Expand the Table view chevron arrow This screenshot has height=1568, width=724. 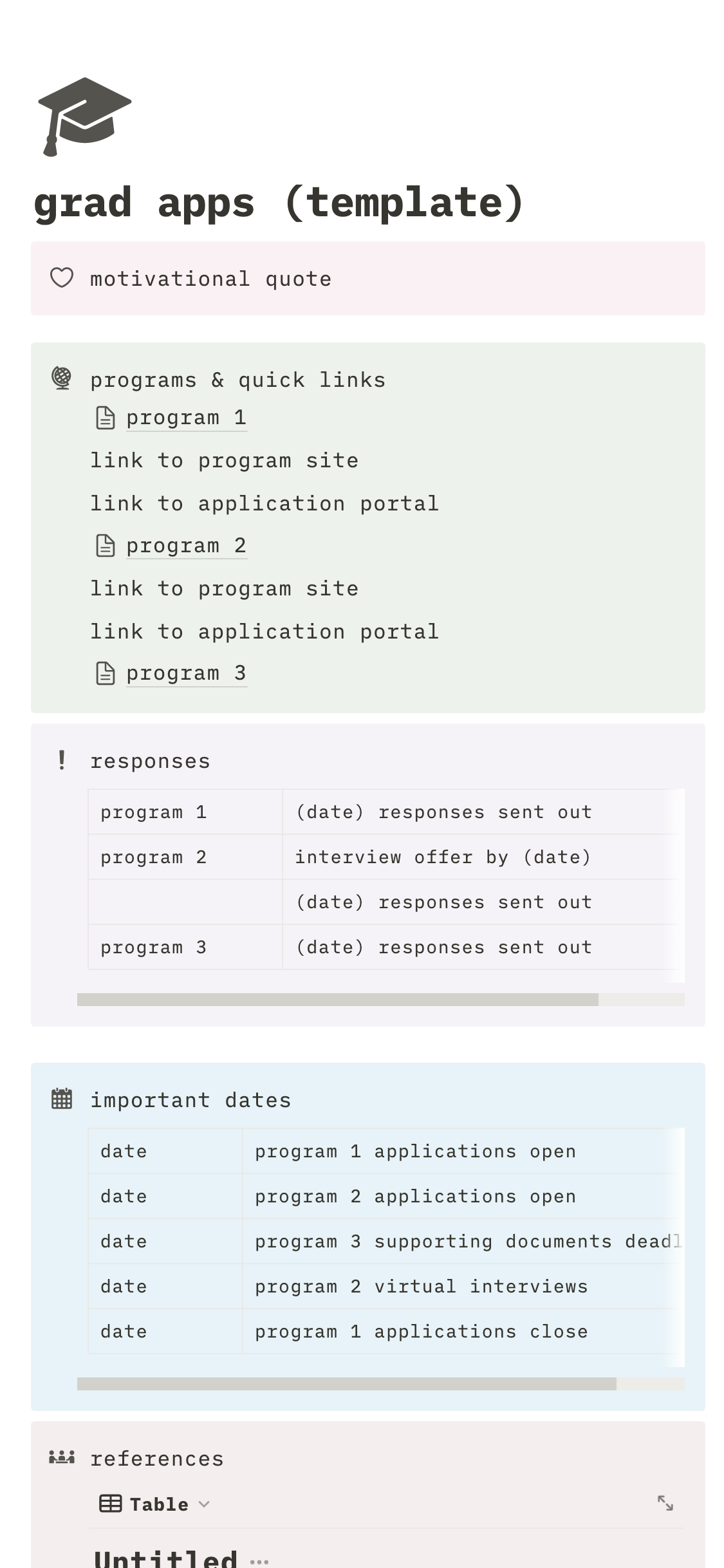[x=204, y=1504]
